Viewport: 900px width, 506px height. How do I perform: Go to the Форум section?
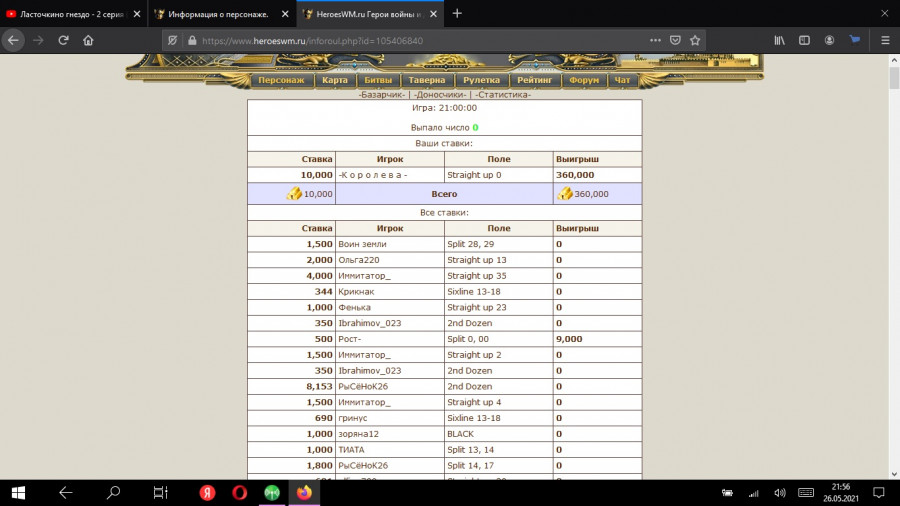point(584,80)
